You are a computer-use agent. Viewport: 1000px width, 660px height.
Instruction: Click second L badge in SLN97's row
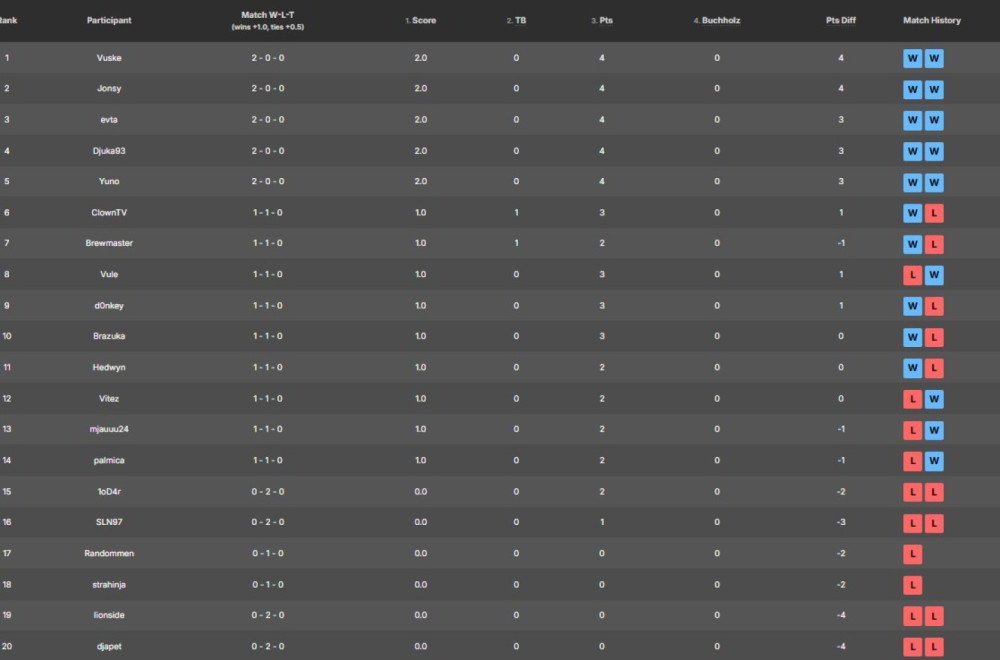(934, 524)
